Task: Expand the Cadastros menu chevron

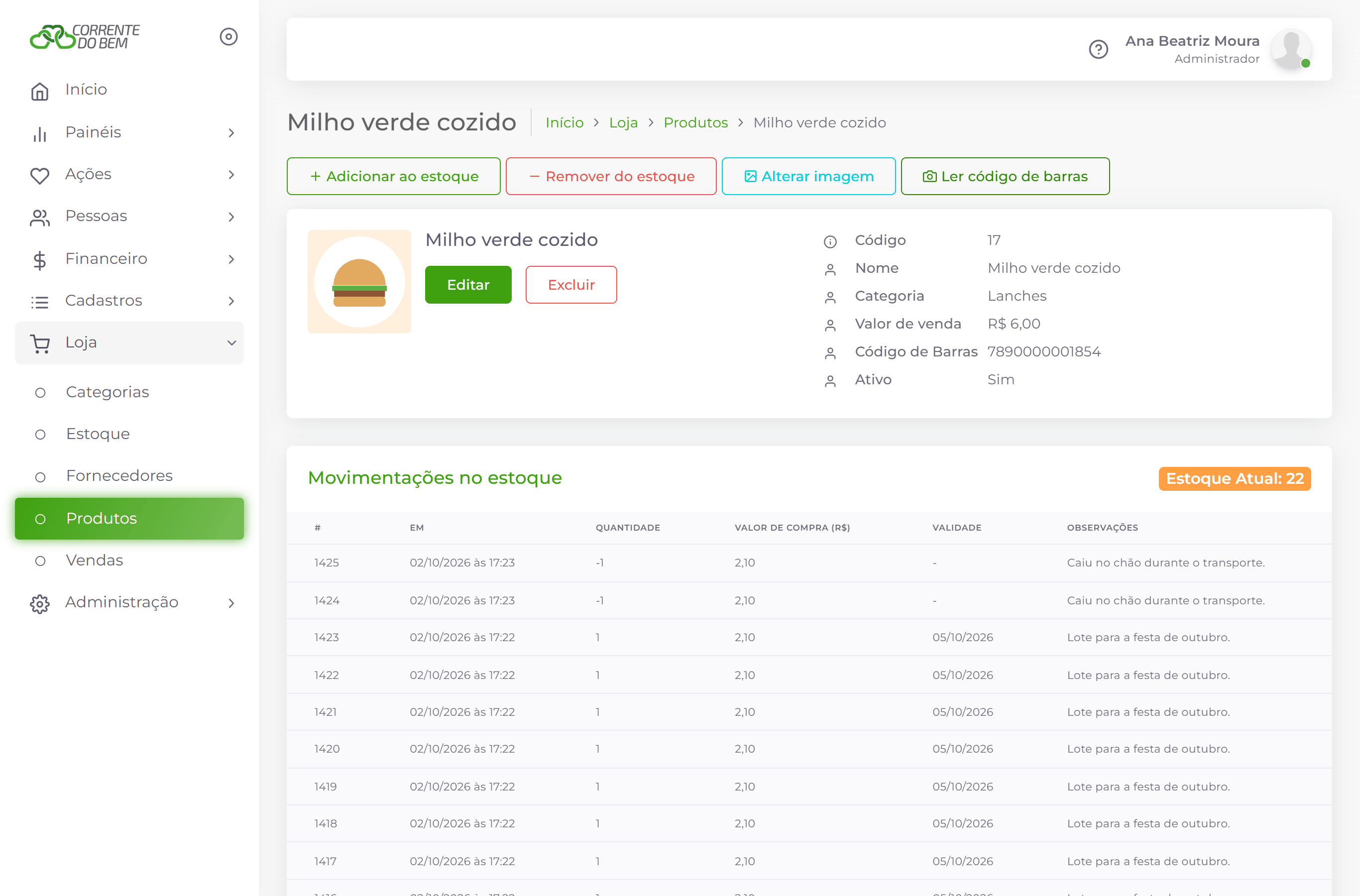Action: point(231,301)
